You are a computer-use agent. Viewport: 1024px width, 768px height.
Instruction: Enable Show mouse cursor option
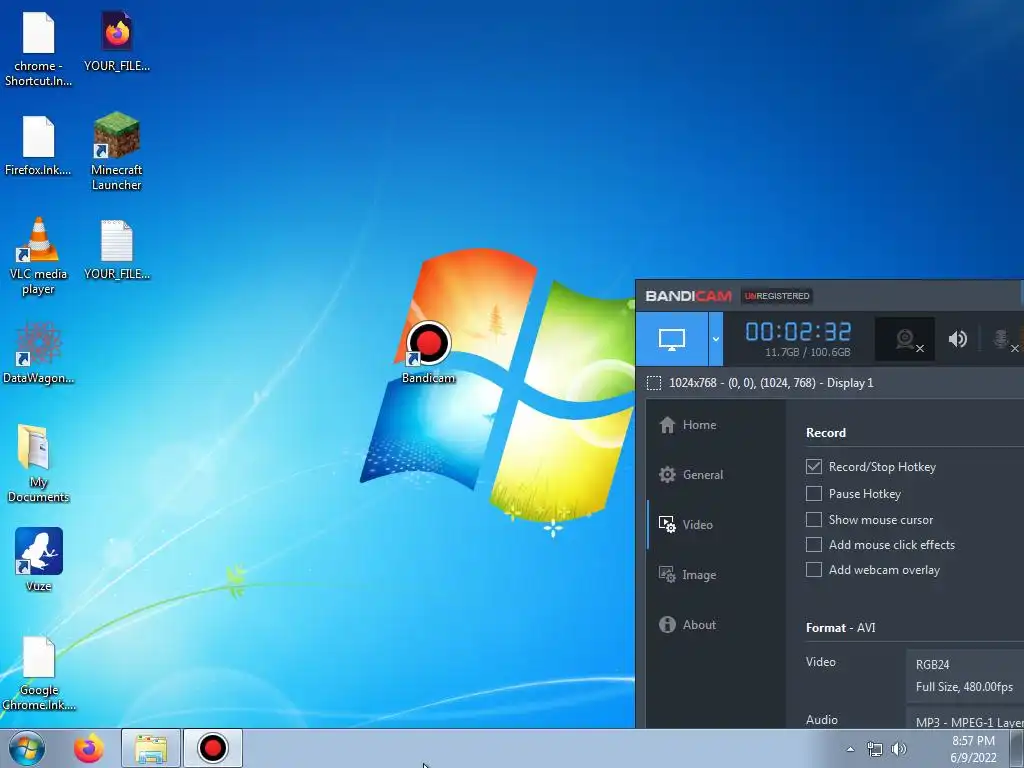[x=814, y=520]
